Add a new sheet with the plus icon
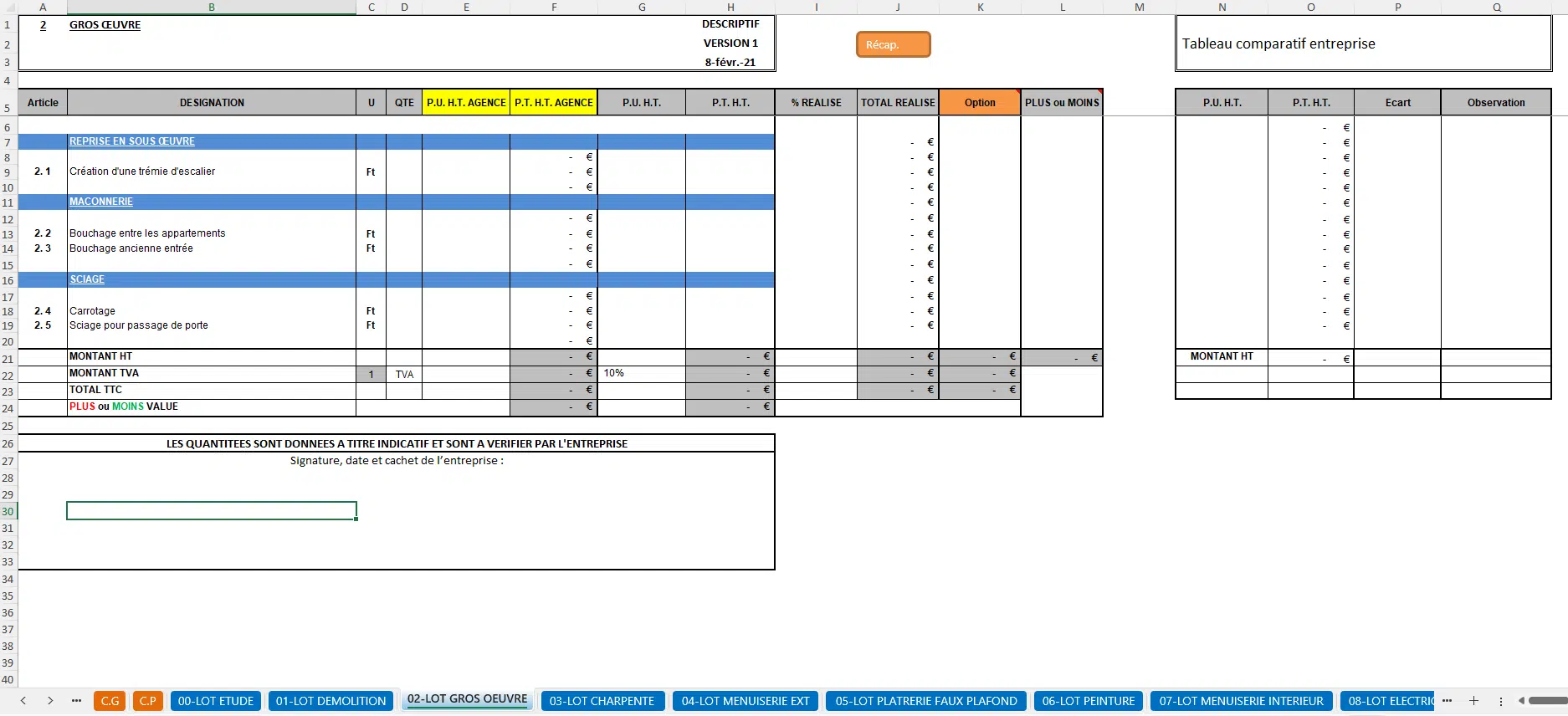The height and width of the screenshot is (716, 1568). click(x=1474, y=701)
